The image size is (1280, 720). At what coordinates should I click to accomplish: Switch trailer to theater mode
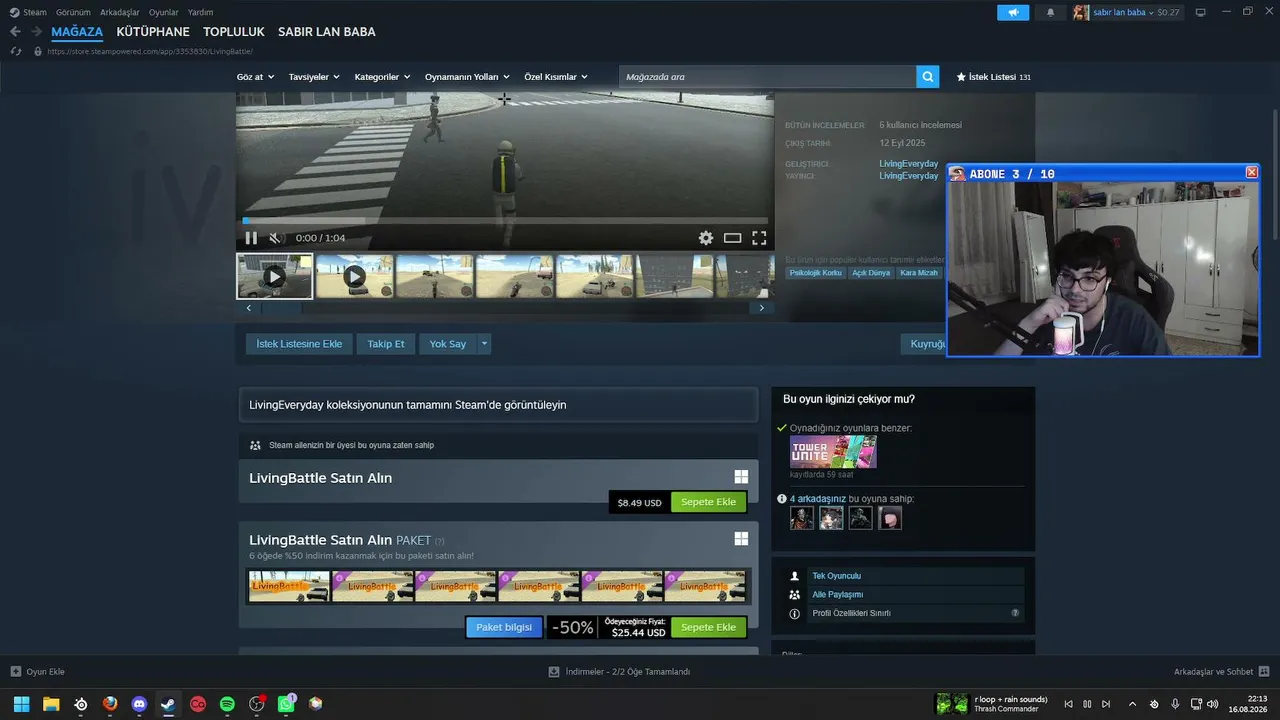click(733, 238)
